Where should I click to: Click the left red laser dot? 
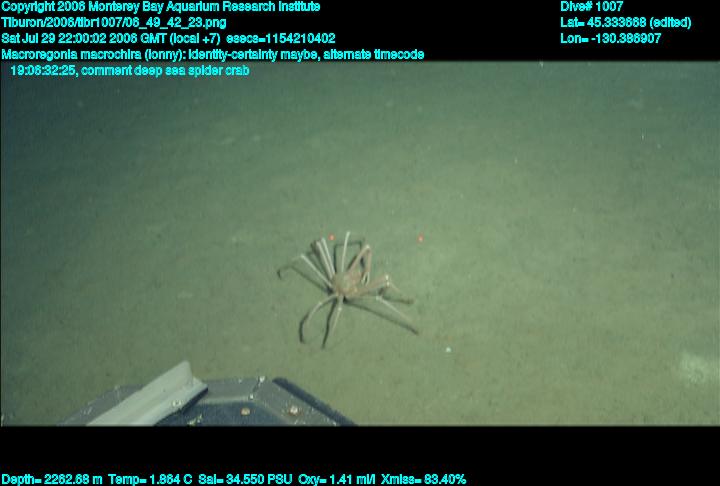click(331, 238)
